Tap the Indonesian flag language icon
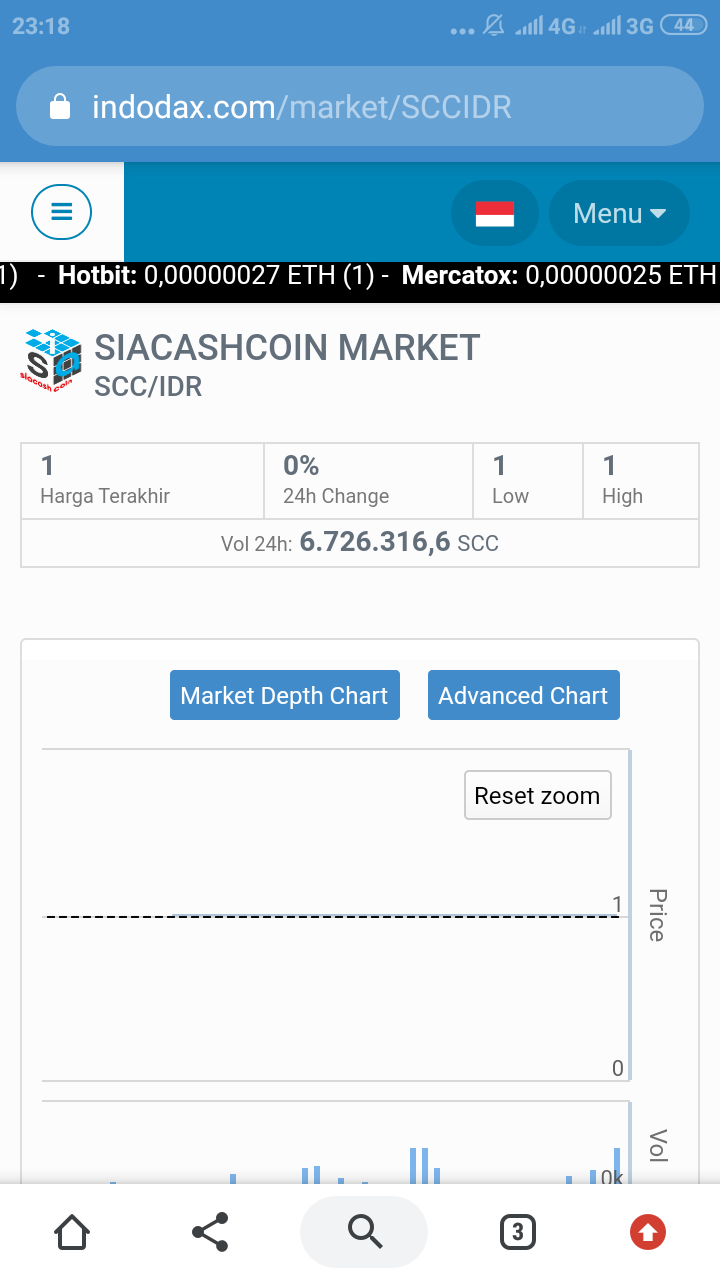Screen dimensions: 720x1280 tap(494, 213)
